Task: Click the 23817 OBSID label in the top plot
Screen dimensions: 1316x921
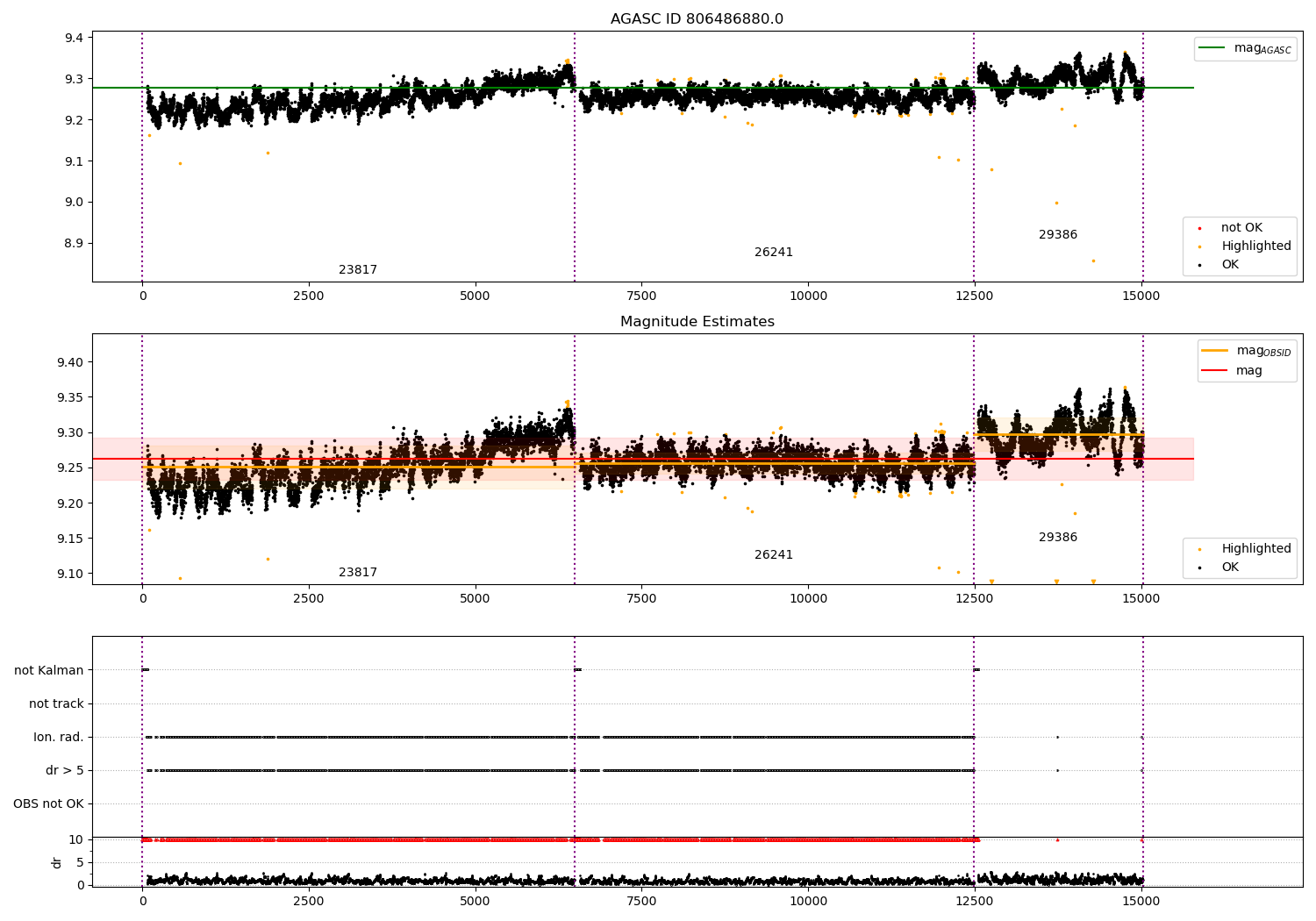Action: coord(358,270)
